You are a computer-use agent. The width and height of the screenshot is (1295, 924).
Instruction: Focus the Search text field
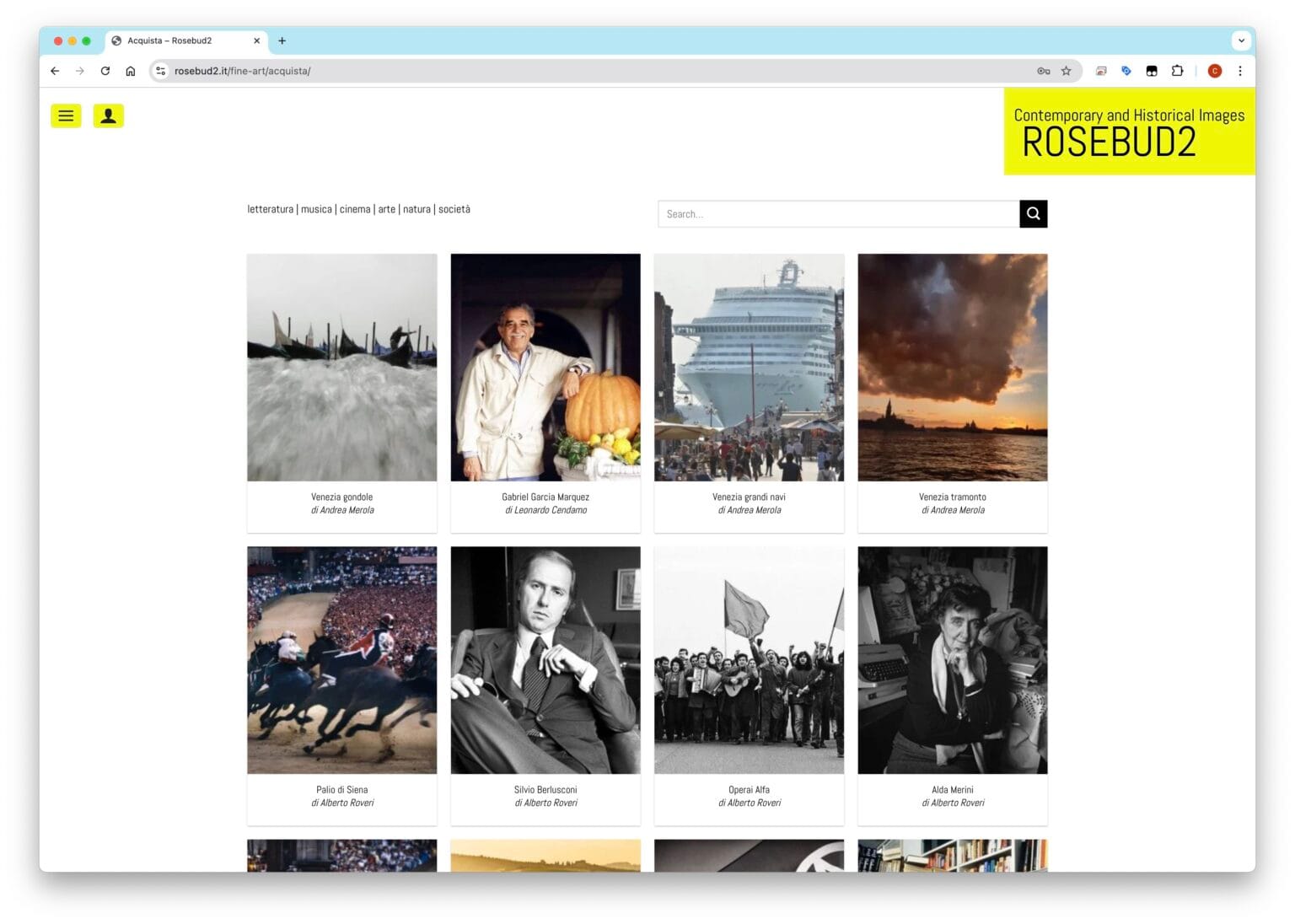point(838,214)
